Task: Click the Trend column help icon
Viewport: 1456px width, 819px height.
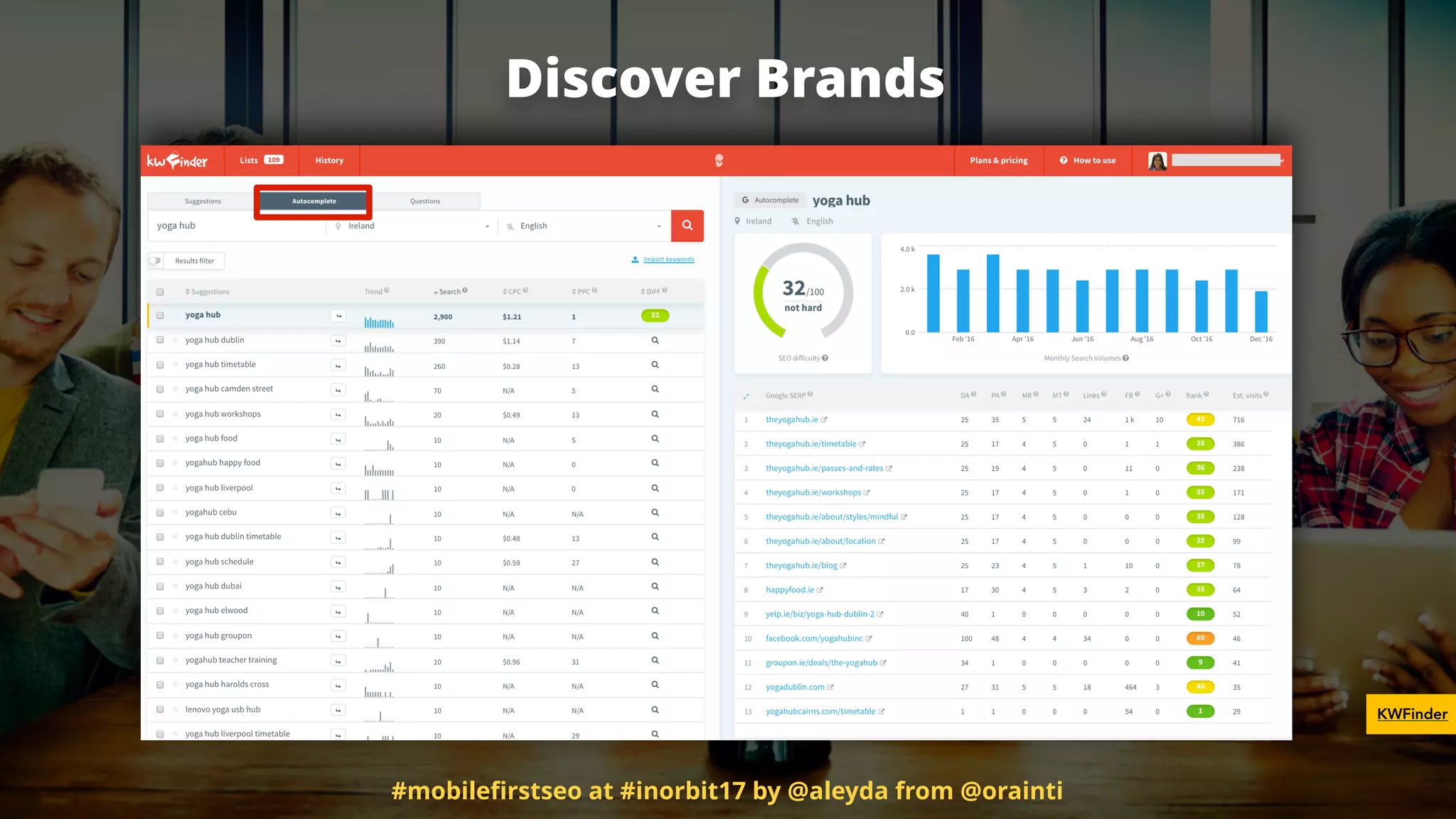Action: [387, 291]
